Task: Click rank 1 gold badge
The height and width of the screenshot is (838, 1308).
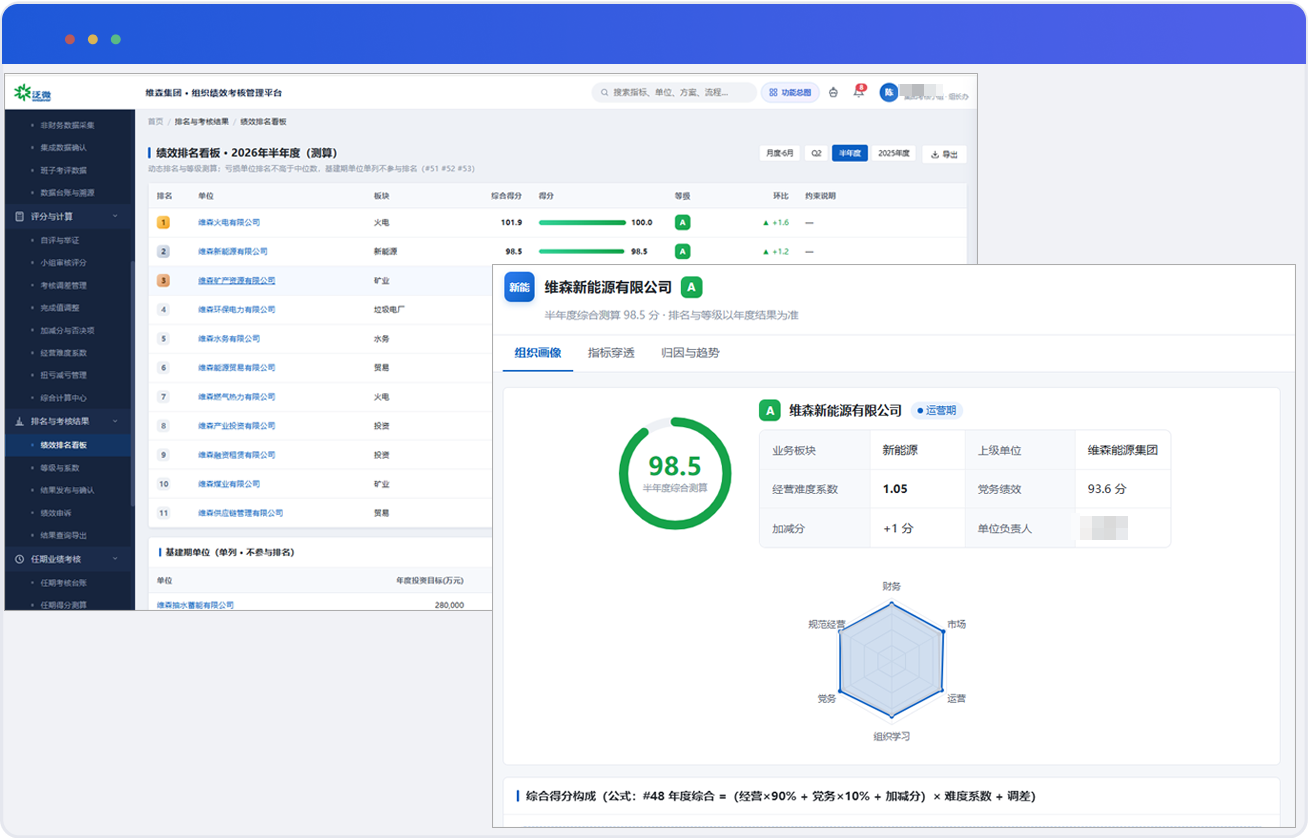Action: [x=163, y=222]
